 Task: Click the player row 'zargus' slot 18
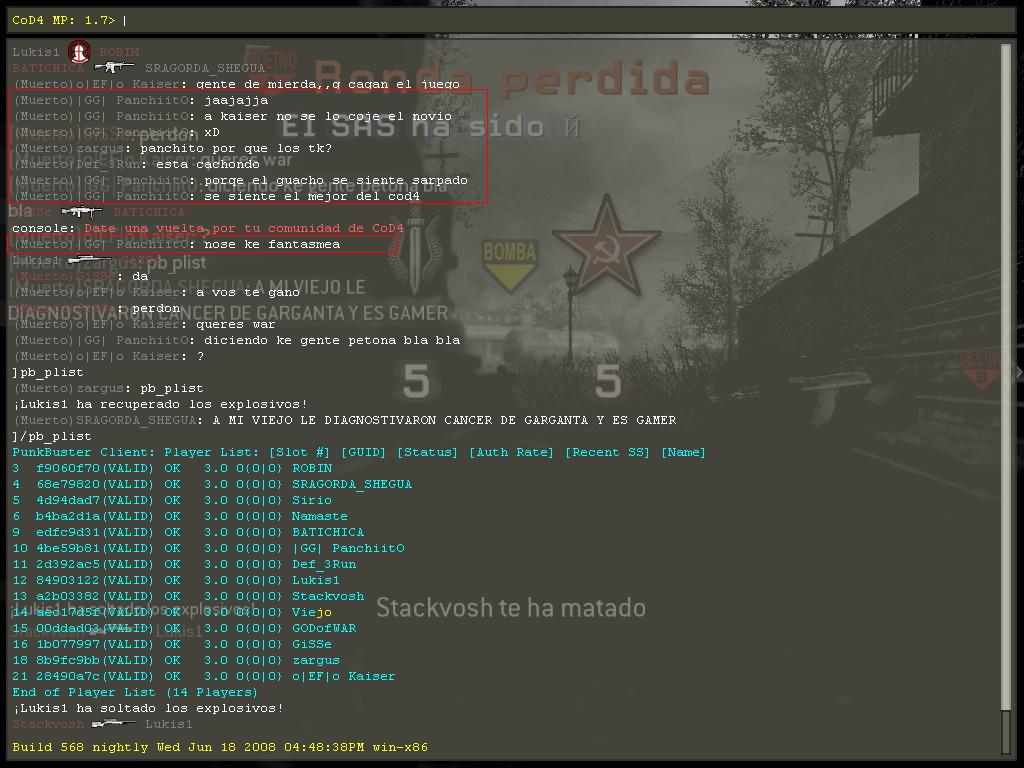point(176,660)
